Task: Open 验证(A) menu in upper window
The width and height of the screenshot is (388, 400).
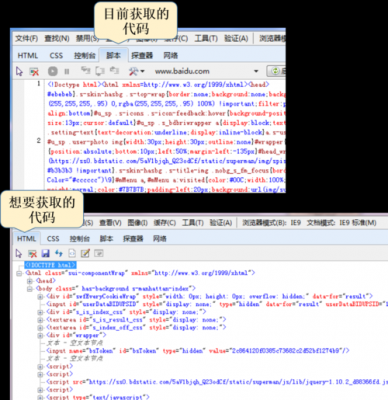Action: coord(236,39)
